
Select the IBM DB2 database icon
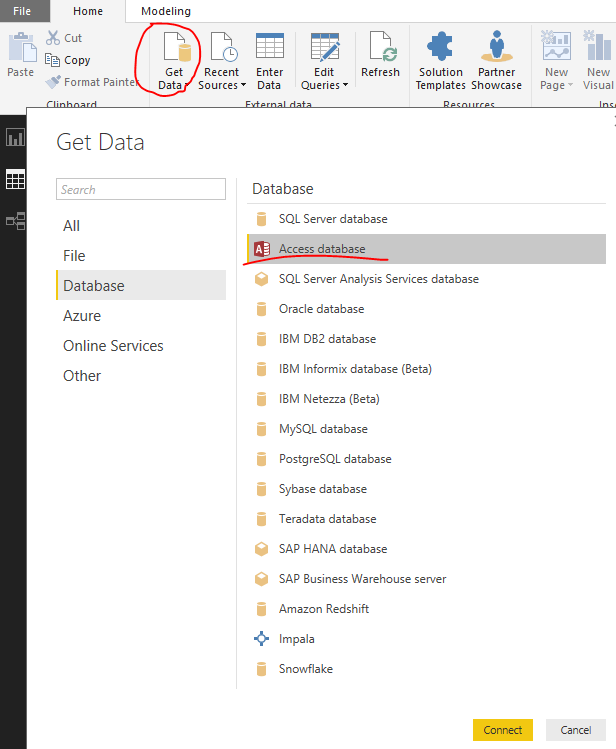click(261, 339)
